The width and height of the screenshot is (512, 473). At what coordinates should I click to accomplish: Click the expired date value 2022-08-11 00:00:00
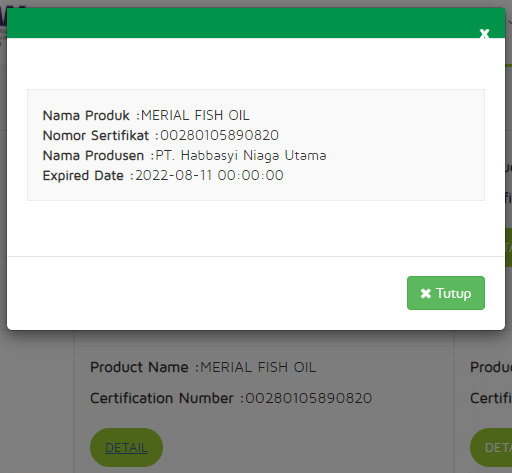209,175
